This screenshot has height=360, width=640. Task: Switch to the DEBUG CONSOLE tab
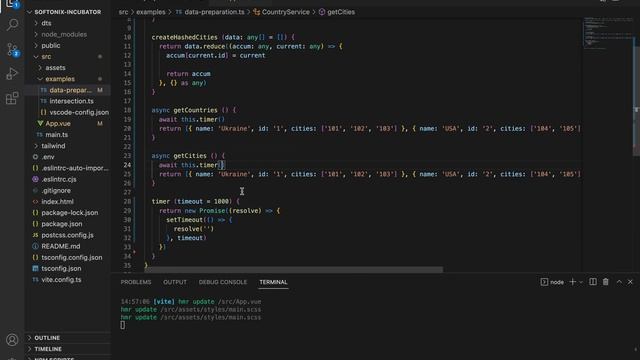223,282
